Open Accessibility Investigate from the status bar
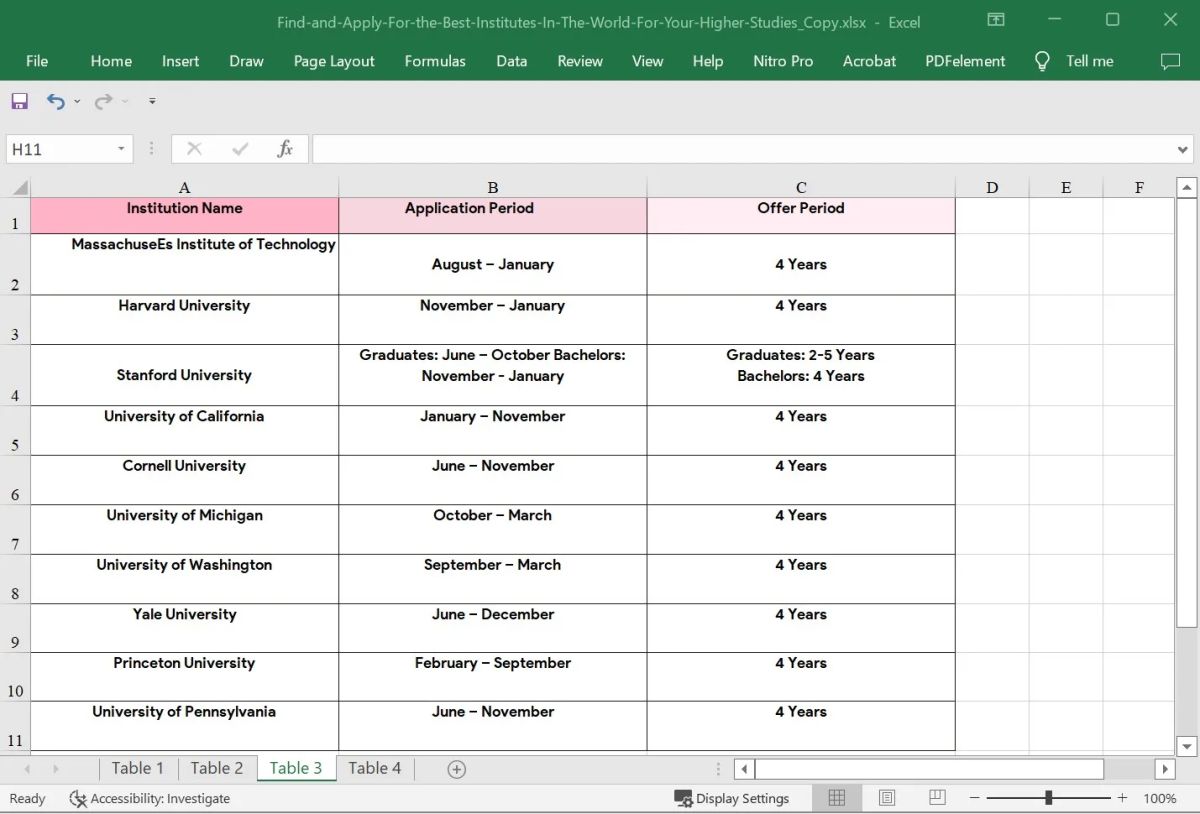This screenshot has height=814, width=1200. pos(150,798)
